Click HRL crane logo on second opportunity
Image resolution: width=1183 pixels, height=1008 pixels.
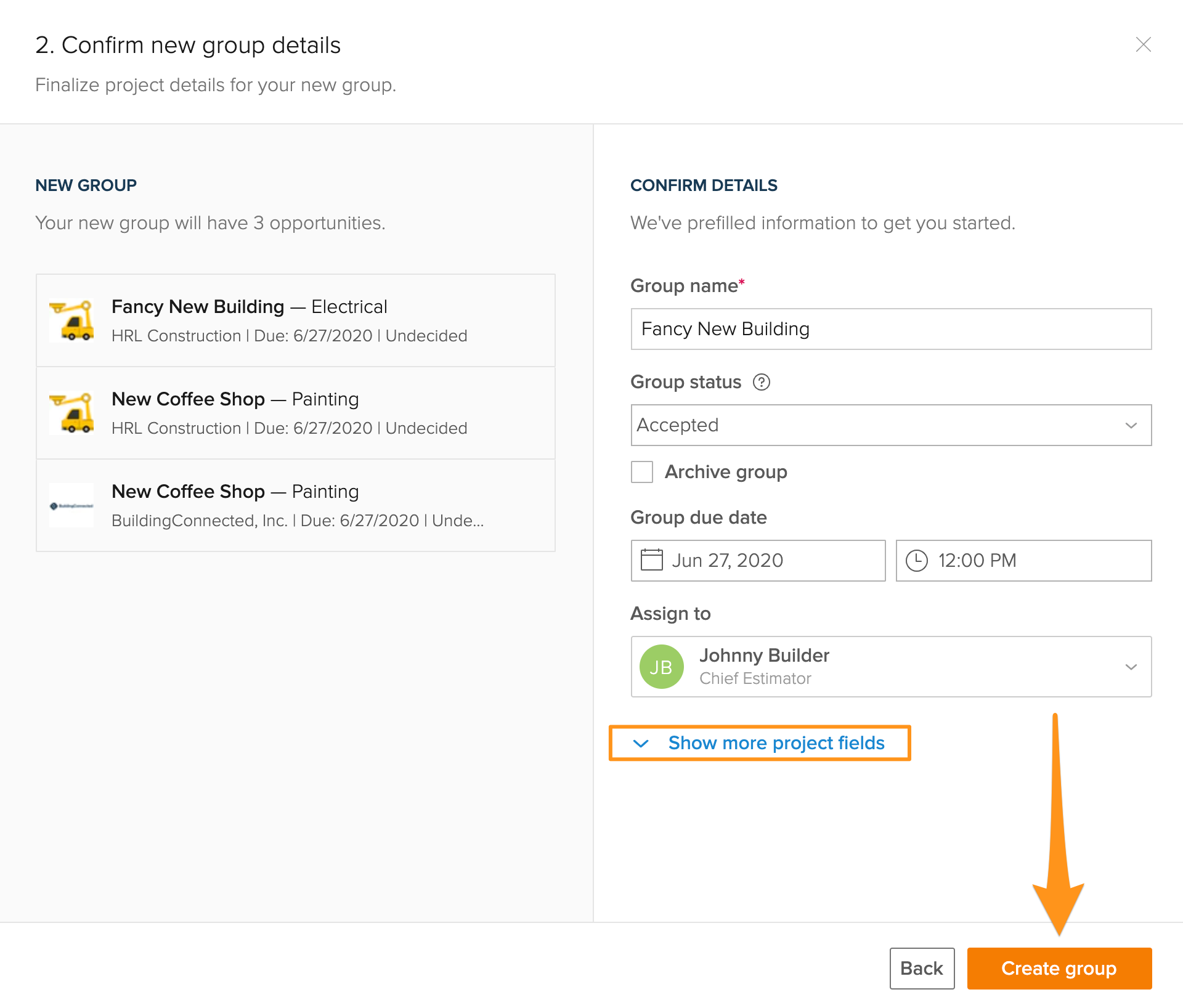(x=72, y=413)
